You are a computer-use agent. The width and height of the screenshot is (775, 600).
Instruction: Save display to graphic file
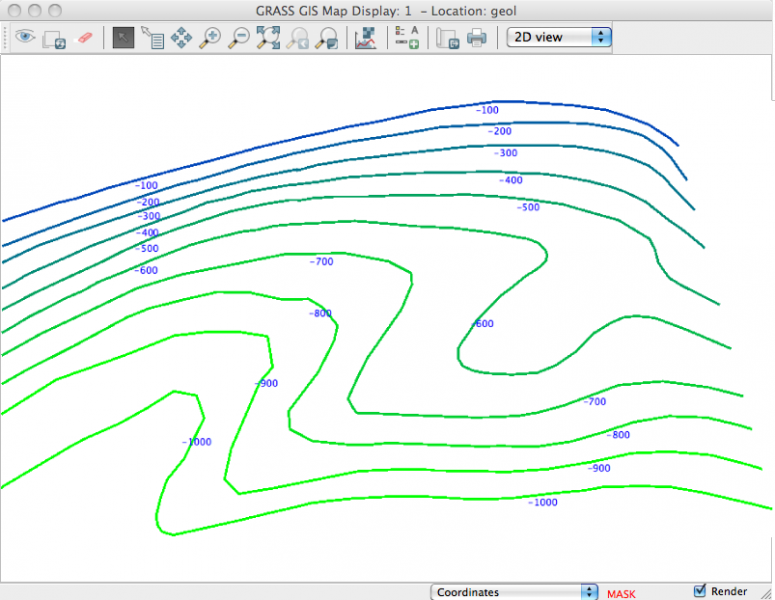pyautogui.click(x=447, y=38)
